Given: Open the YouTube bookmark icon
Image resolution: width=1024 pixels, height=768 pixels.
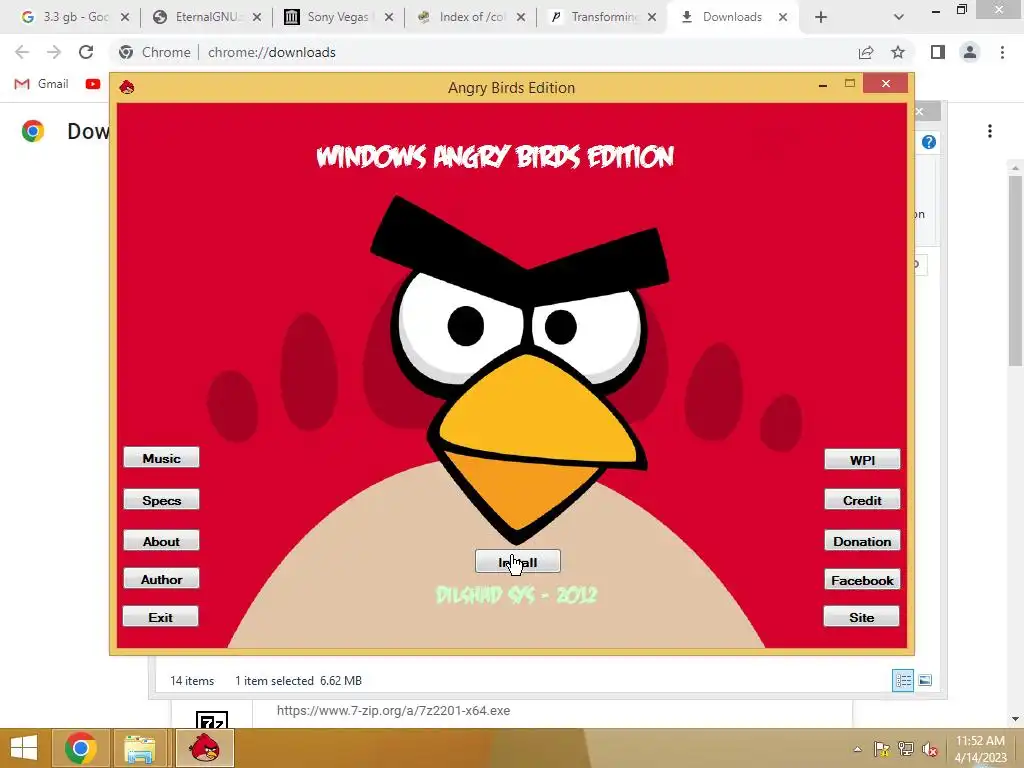Looking at the screenshot, I should [93, 84].
